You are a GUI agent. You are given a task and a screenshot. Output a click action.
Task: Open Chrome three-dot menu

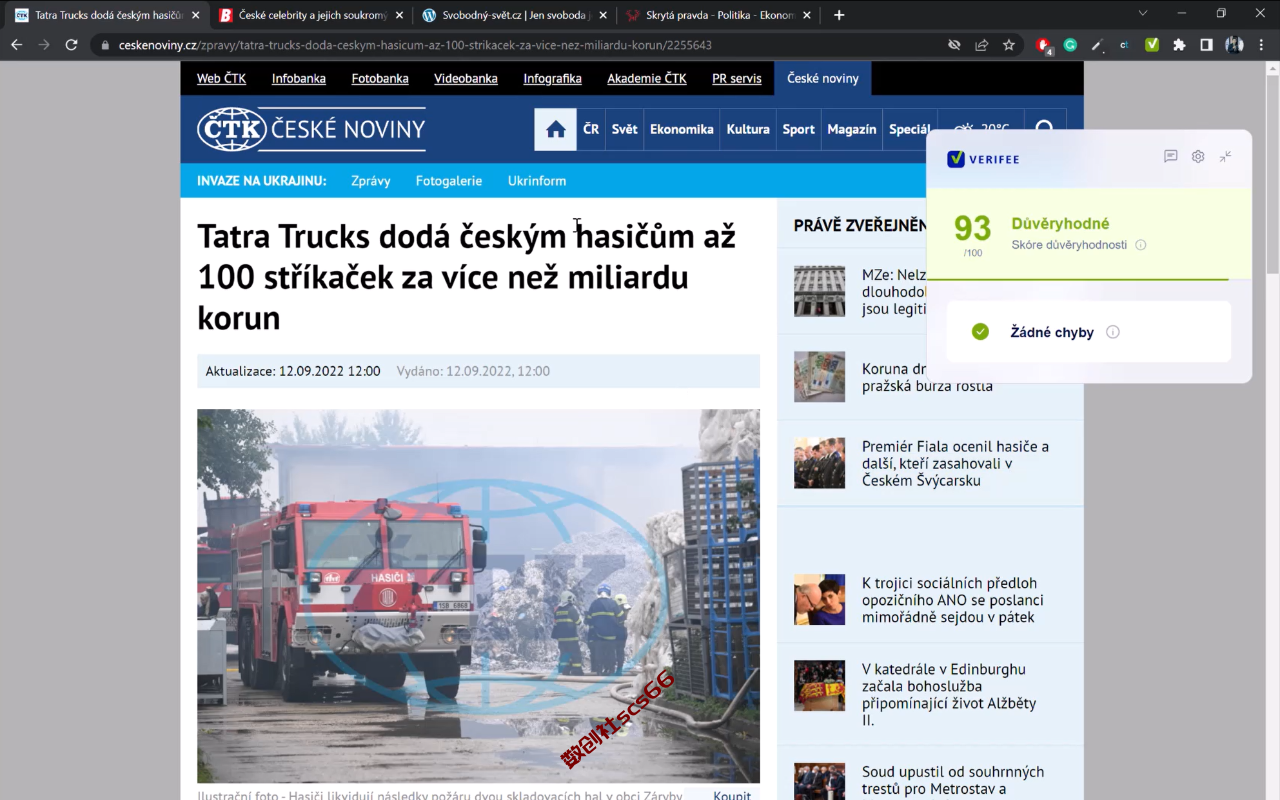[x=1261, y=45]
